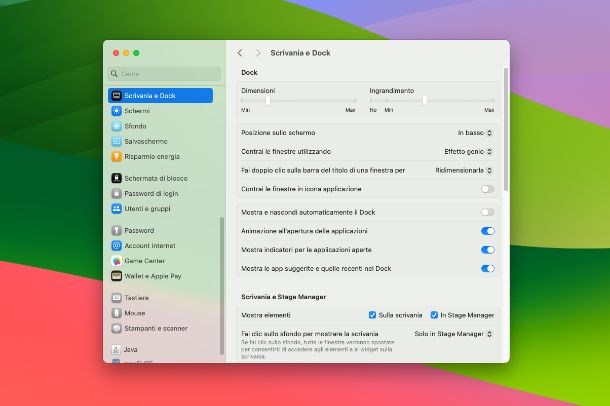
Task: Open Game Center settings
Action: [160, 261]
